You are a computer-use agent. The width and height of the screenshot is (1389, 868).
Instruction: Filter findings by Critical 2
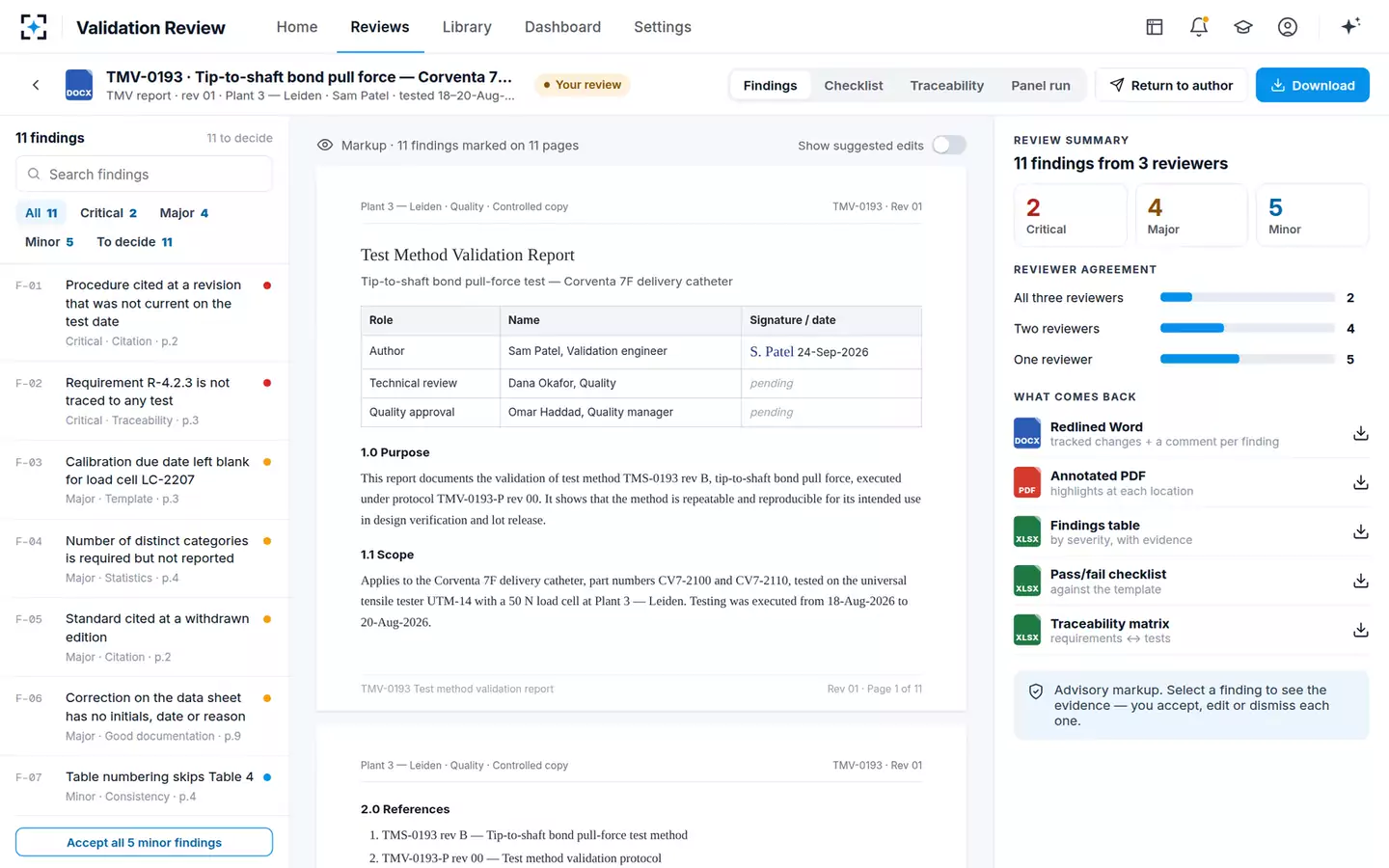108,213
